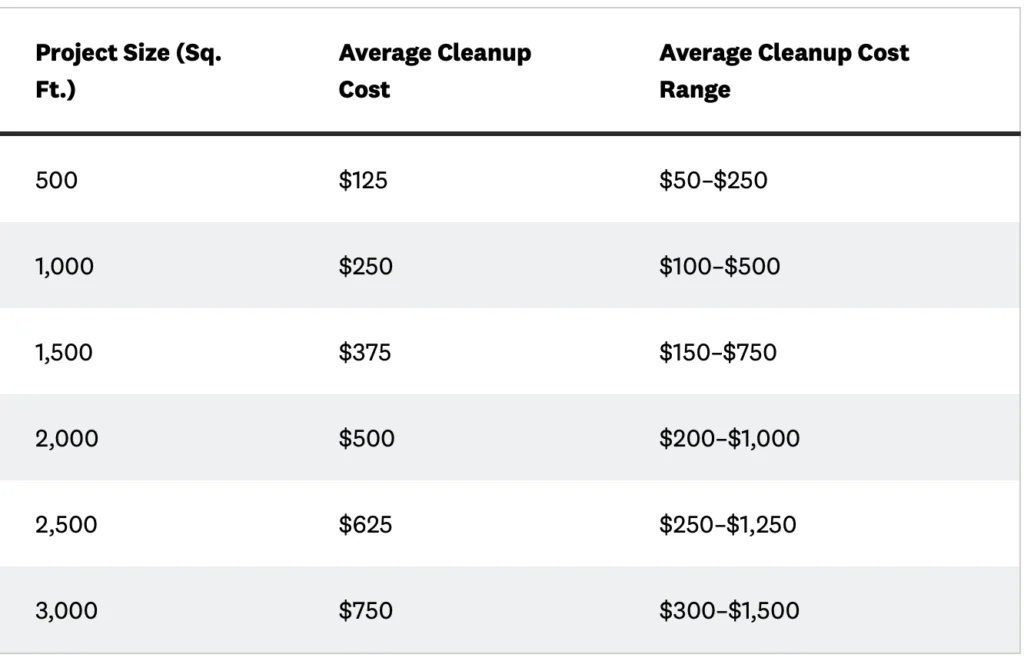The height and width of the screenshot is (661, 1024).
Task: Click the 3,000 project size cell
Action: point(67,611)
